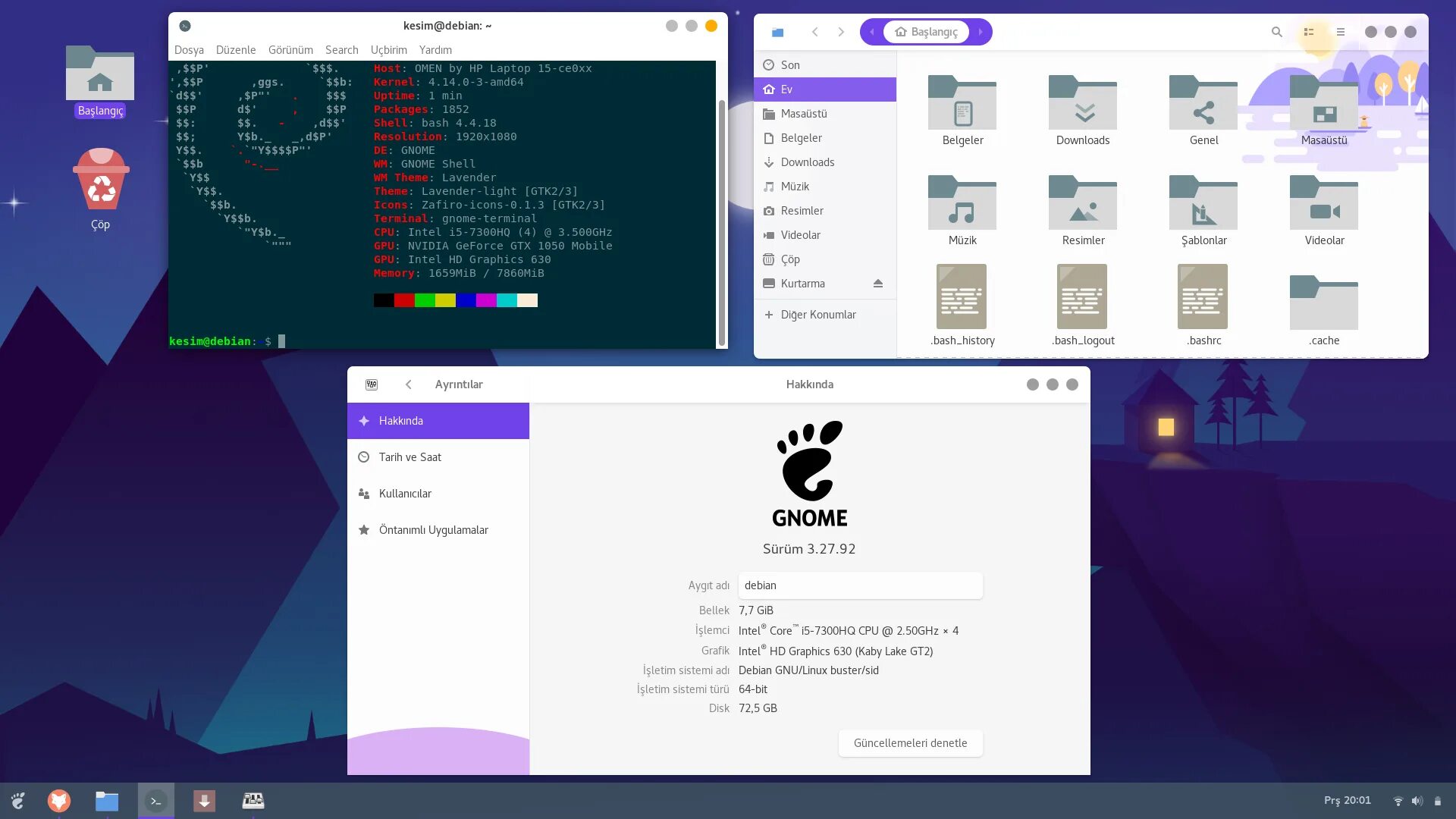Open the Görünüm terminal menu

pyautogui.click(x=290, y=50)
